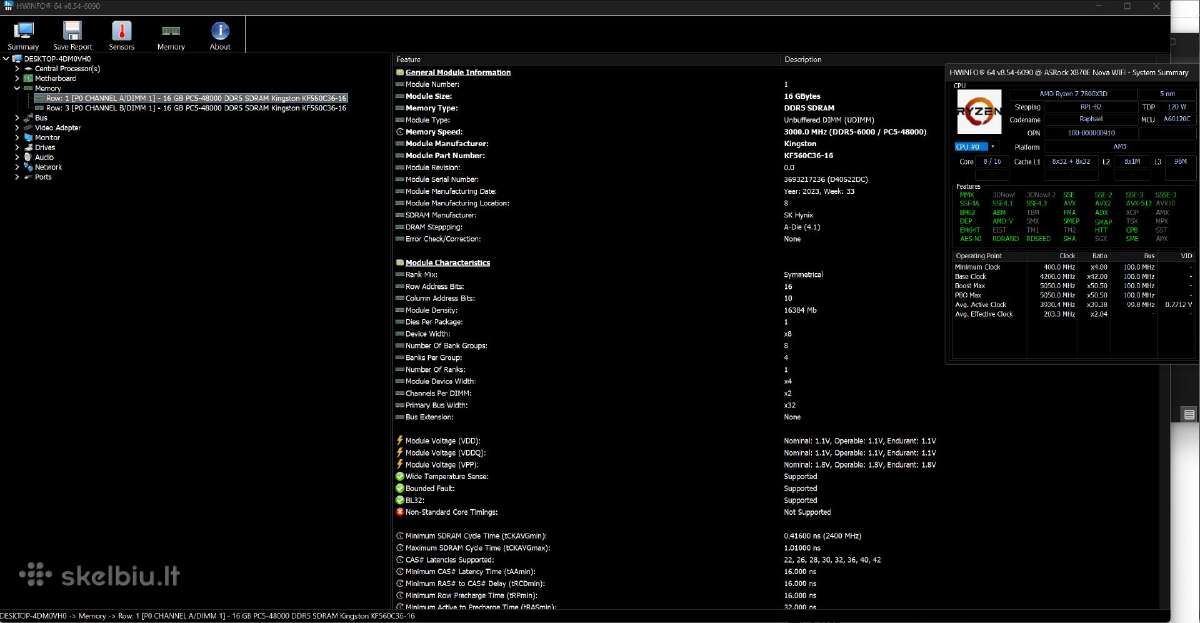Expand the Central Processor(s) node
The image size is (1200, 623).
tap(17, 68)
